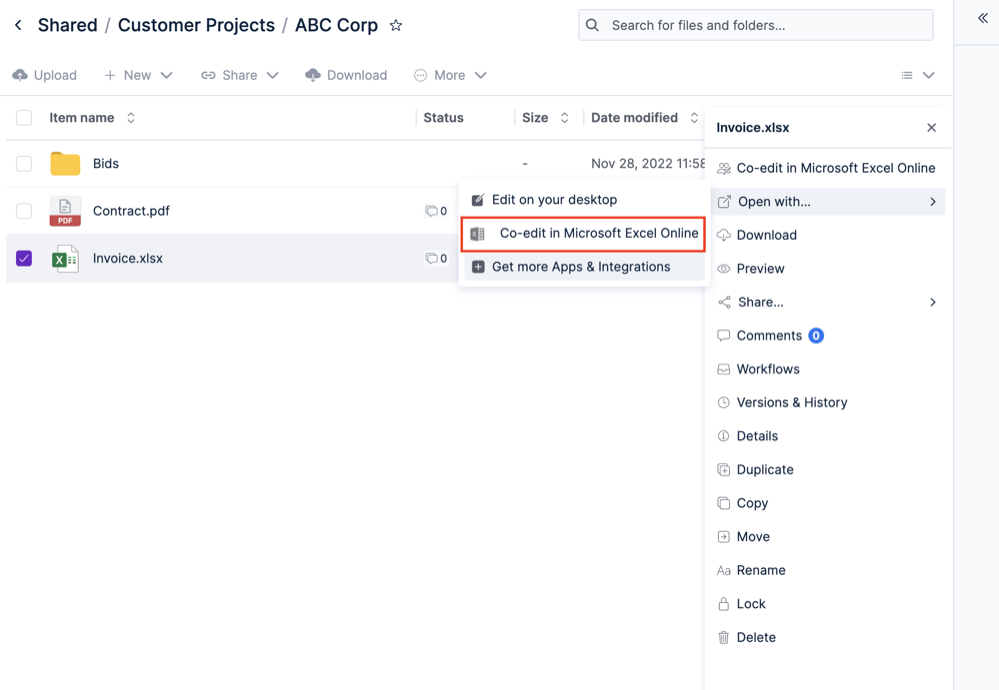
Task: Click the list view icon
Action: pyautogui.click(x=907, y=75)
